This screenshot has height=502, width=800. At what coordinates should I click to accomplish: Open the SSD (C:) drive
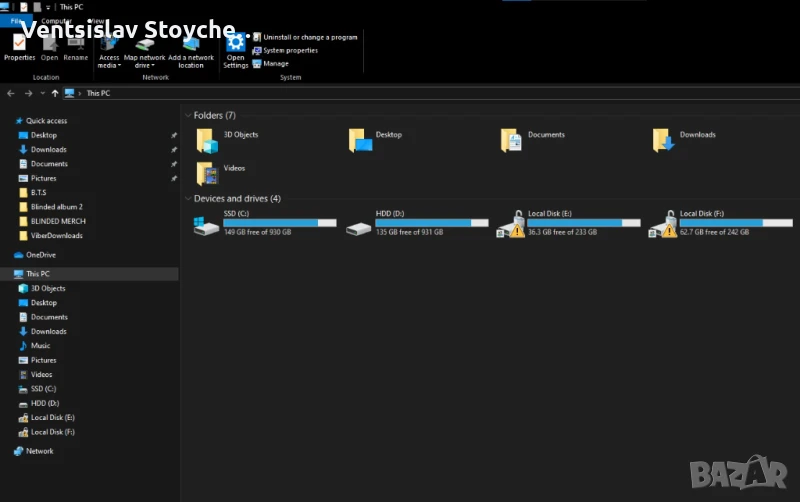click(x=208, y=226)
